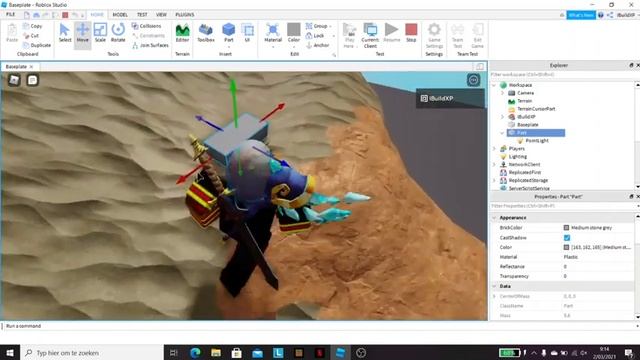Click the share icon near username
The width and height of the screenshot is (640, 360).
tap(610, 15)
